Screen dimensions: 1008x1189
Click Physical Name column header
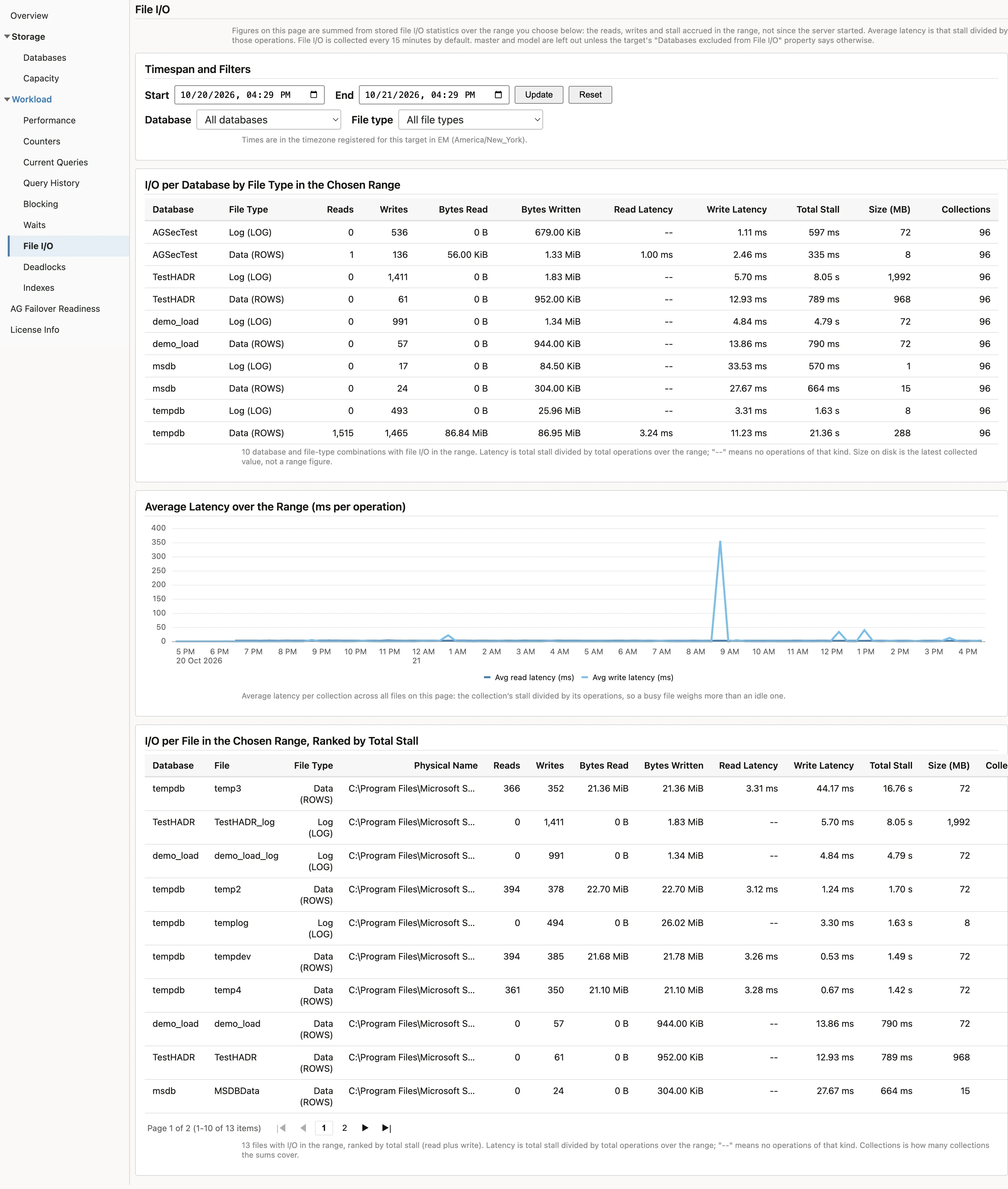coord(446,766)
